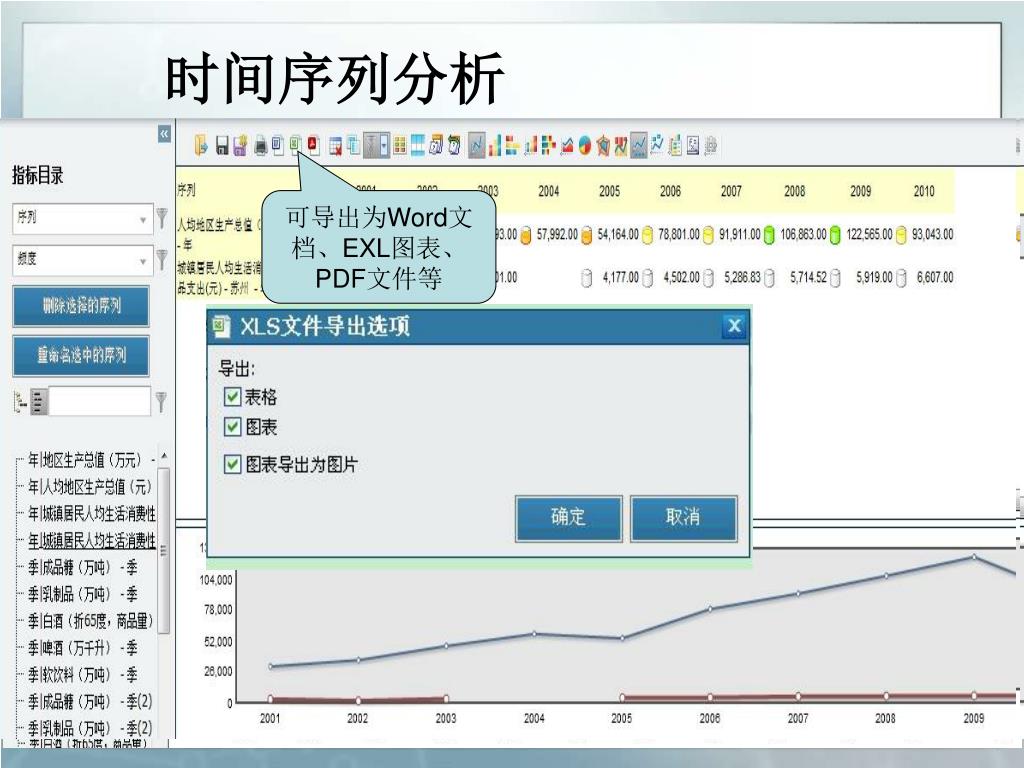This screenshot has height=768, width=1024.
Task: Select the highlighted line chart icon
Action: click(639, 145)
